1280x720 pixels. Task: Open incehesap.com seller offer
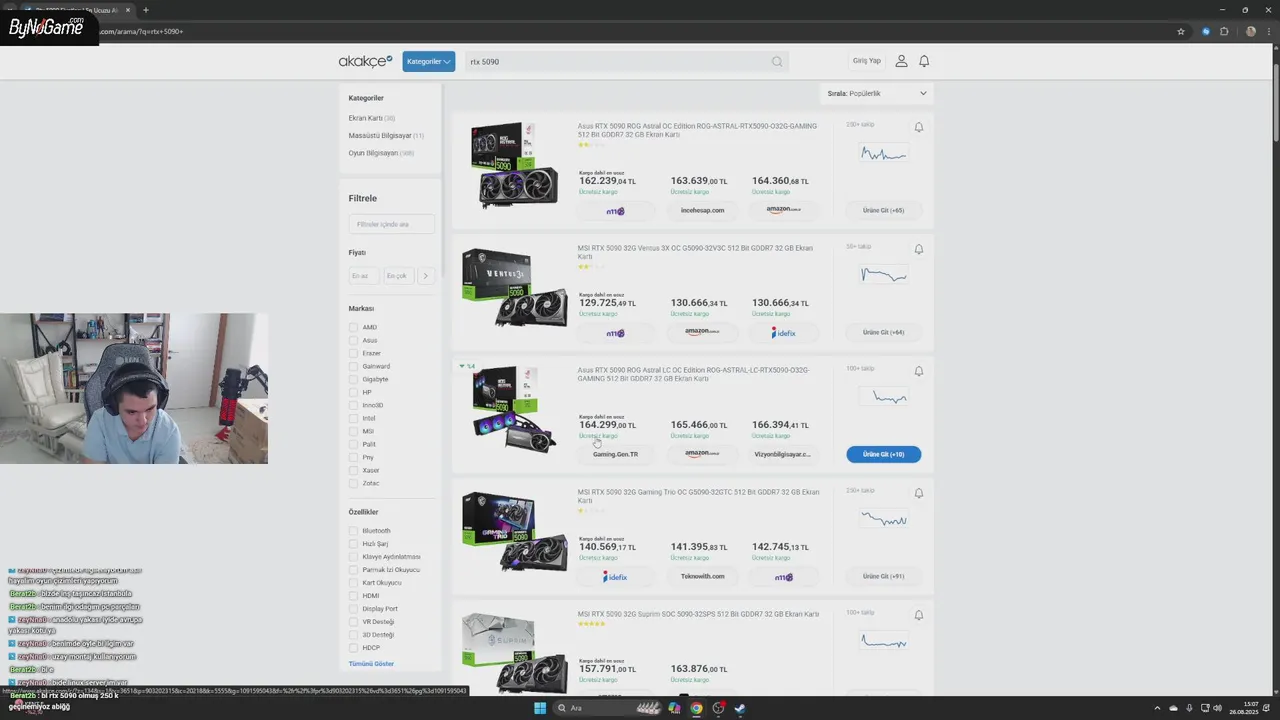(x=702, y=210)
